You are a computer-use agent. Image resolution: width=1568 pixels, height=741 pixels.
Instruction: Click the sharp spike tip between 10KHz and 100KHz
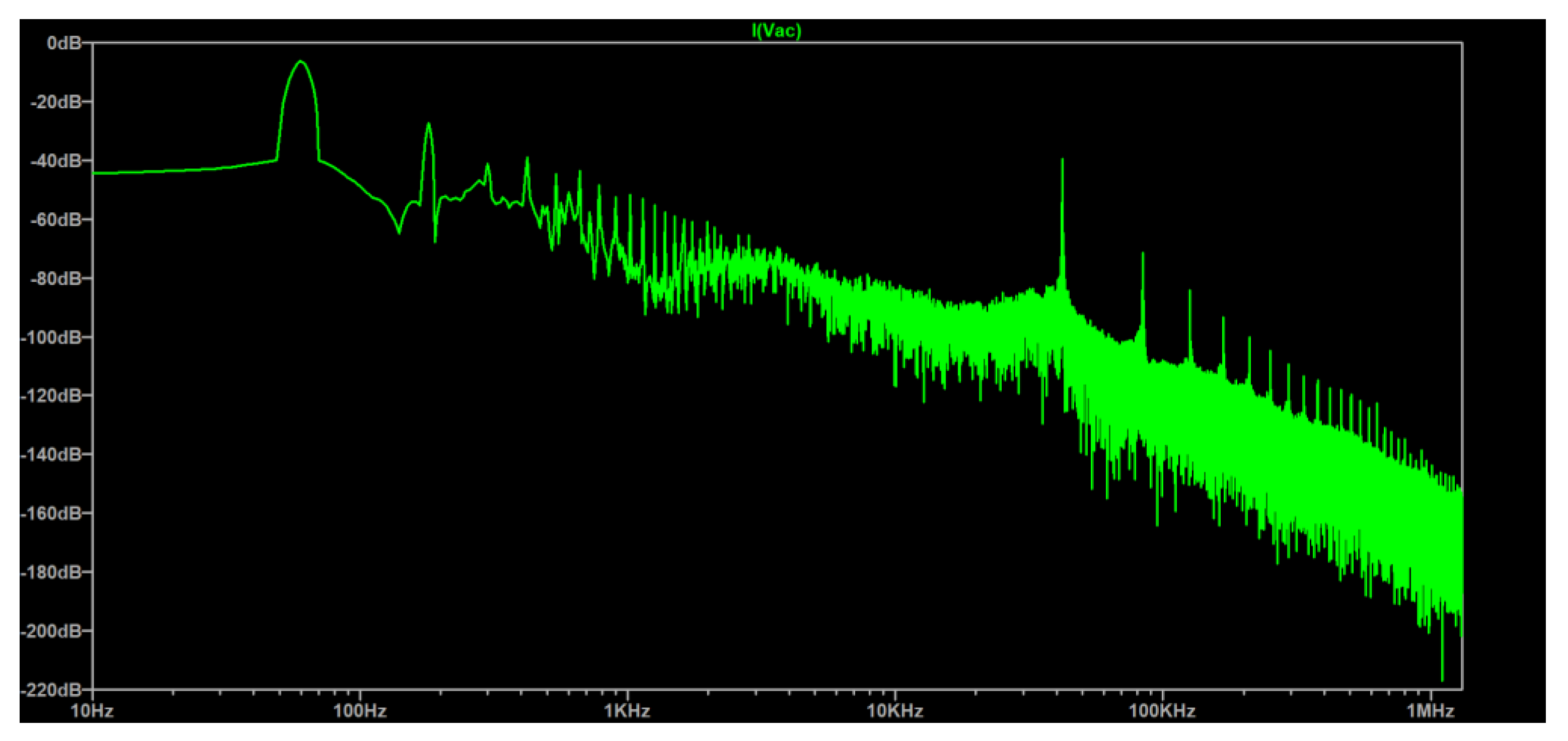(1062, 159)
